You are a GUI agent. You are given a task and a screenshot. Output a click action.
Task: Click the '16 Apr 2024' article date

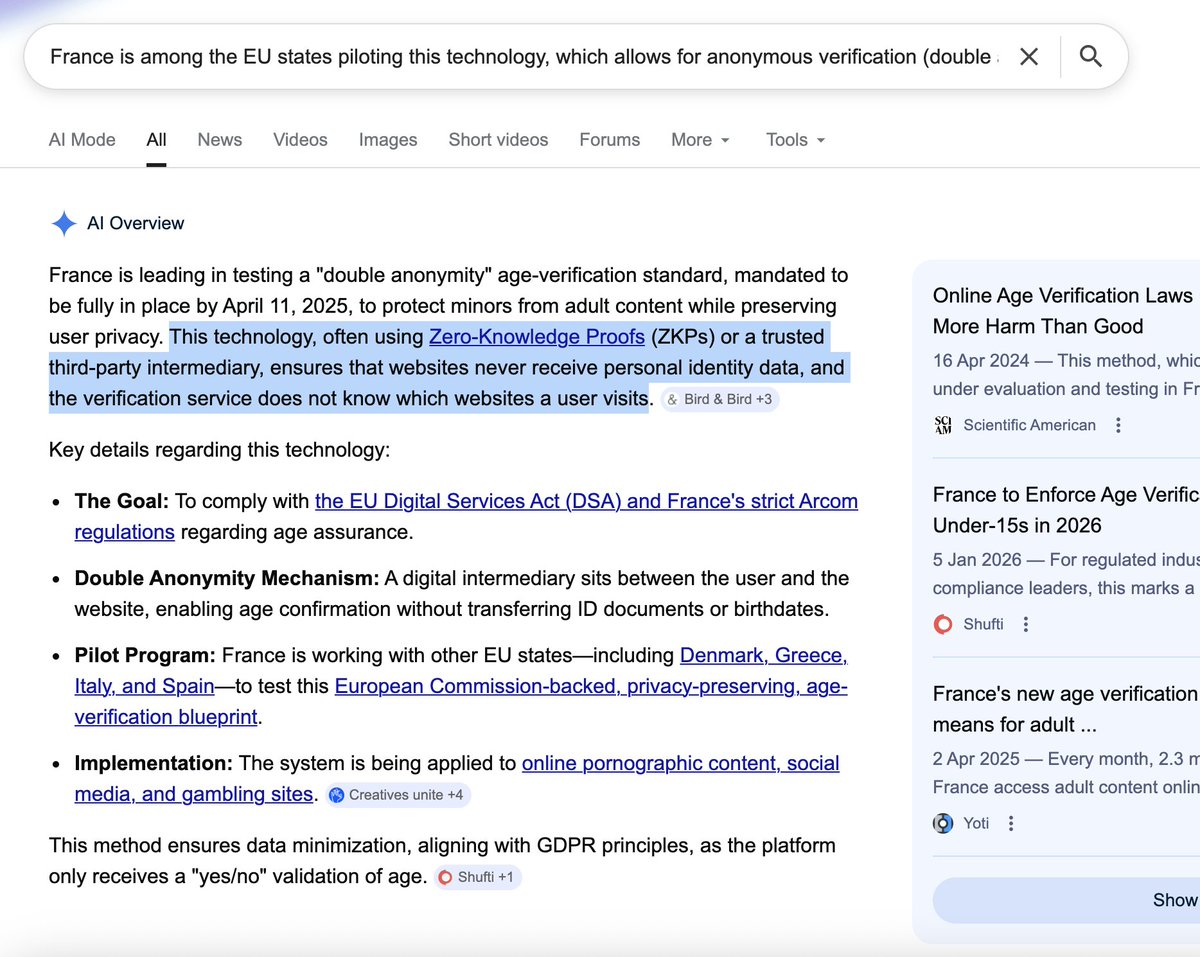(x=982, y=360)
